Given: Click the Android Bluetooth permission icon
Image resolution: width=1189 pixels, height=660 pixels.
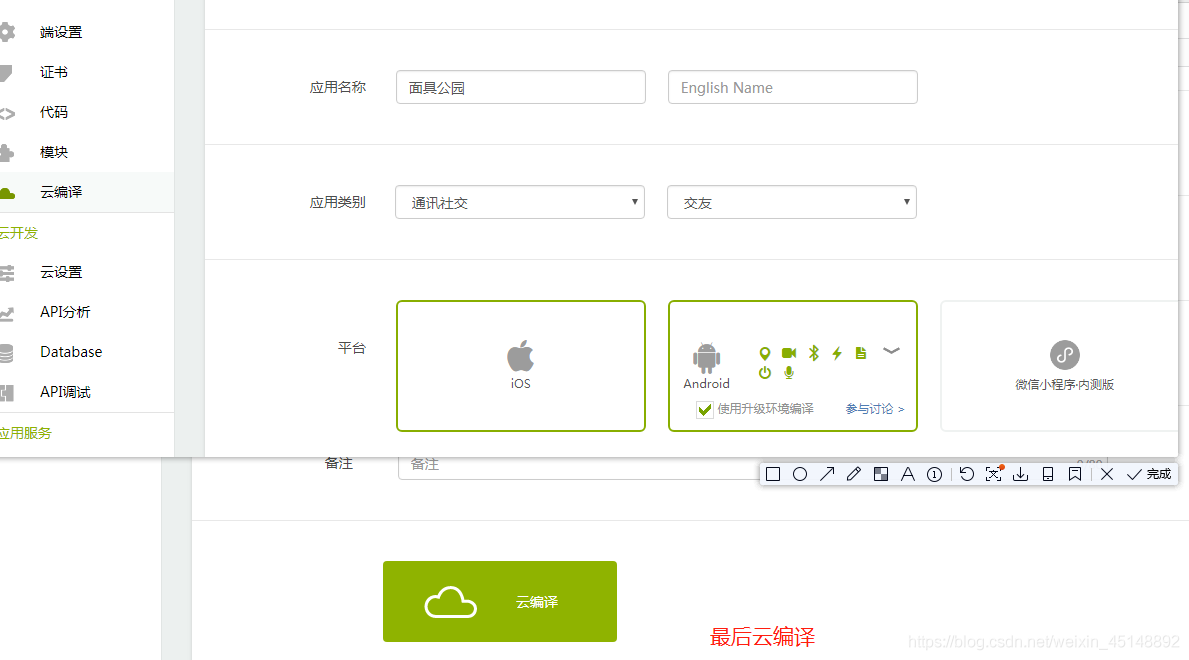Looking at the screenshot, I should pos(814,353).
